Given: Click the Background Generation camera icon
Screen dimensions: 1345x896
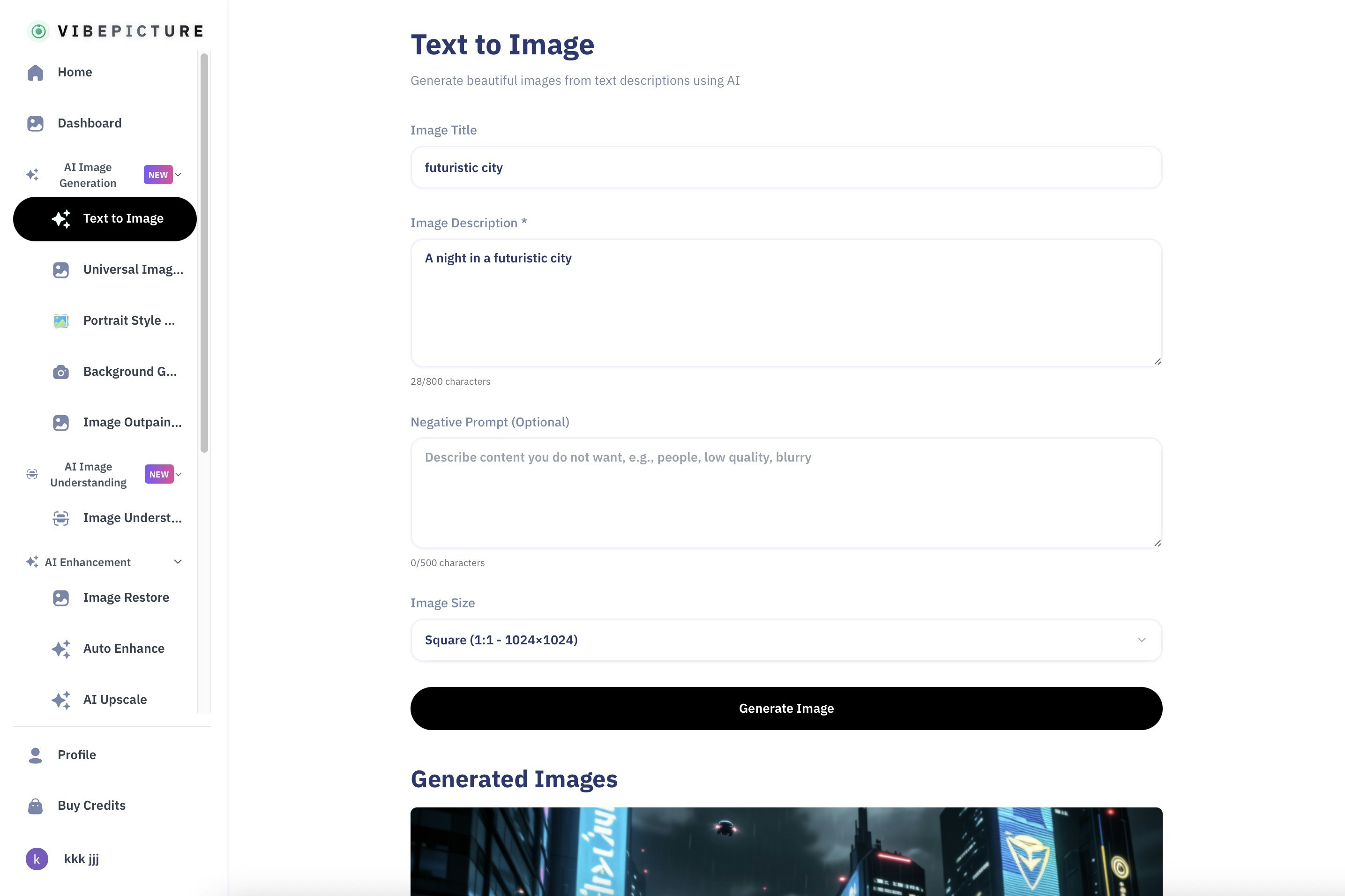Looking at the screenshot, I should pyautogui.click(x=61, y=372).
